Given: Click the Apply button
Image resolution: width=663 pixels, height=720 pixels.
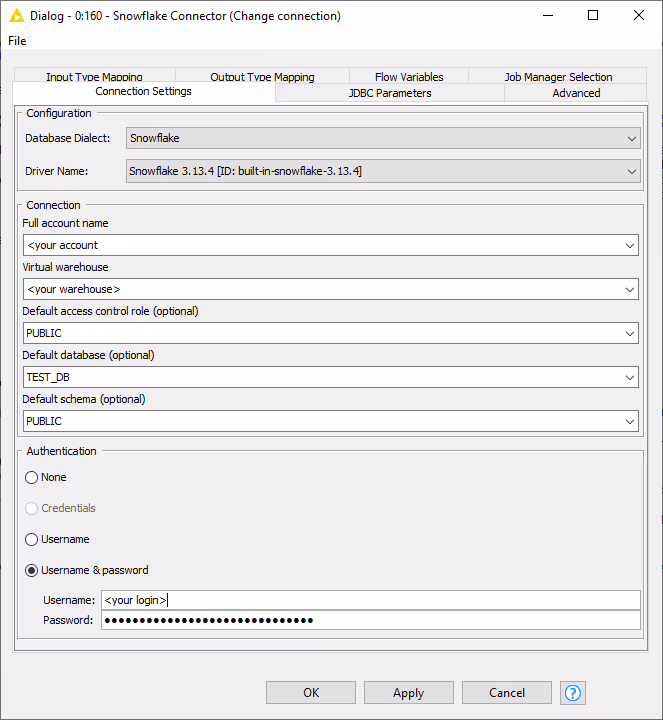Looking at the screenshot, I should tap(408, 693).
